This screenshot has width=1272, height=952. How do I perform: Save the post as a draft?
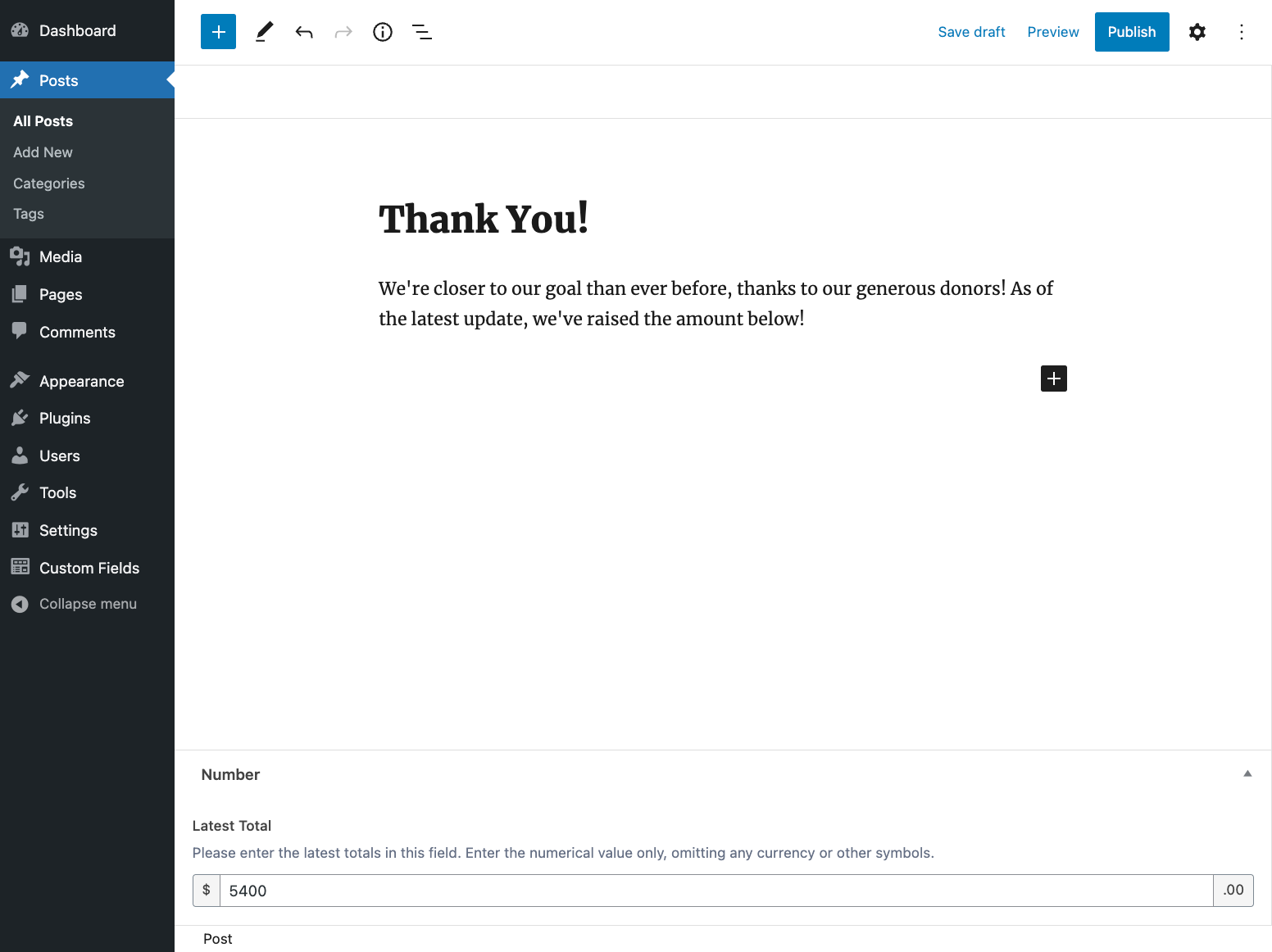pos(971,31)
